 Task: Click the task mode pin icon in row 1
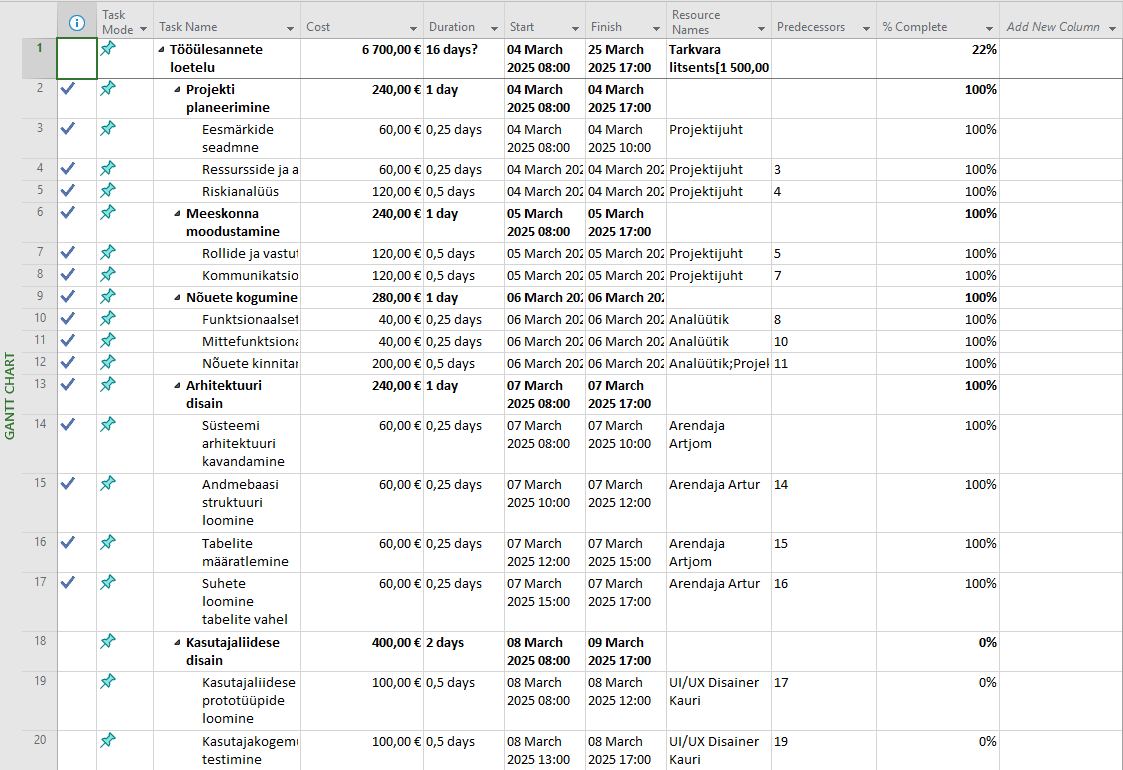point(108,49)
